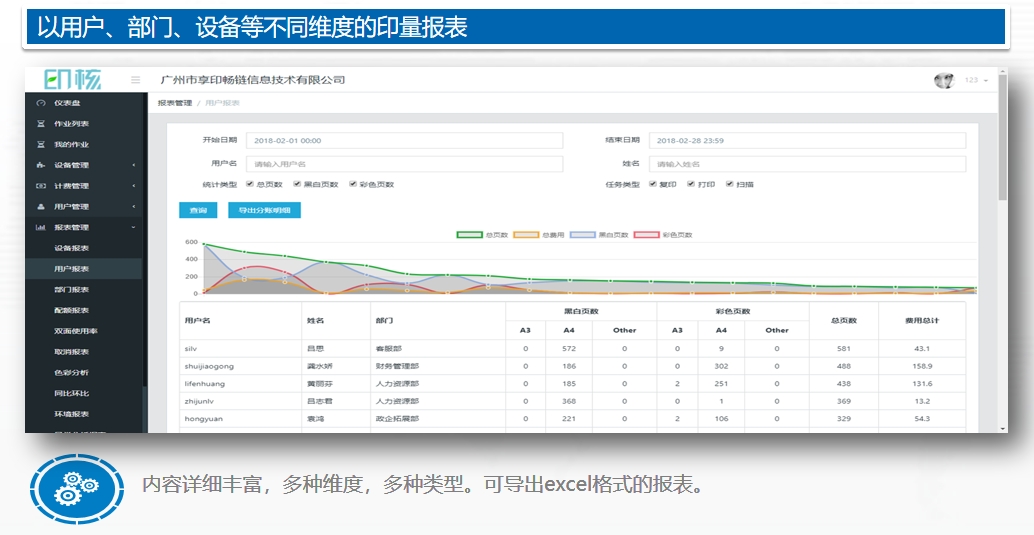The height and width of the screenshot is (535, 1034).
Task: Collapse the 报表管理 menu chevron
Action: pyautogui.click(x=134, y=228)
